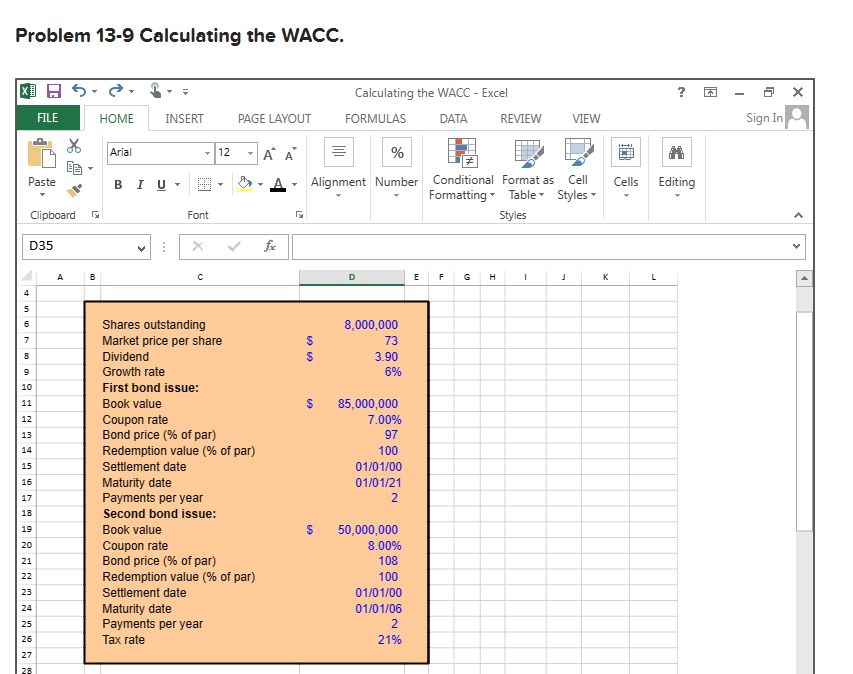The image size is (853, 674).
Task: Click the Sign In link
Action: click(764, 117)
